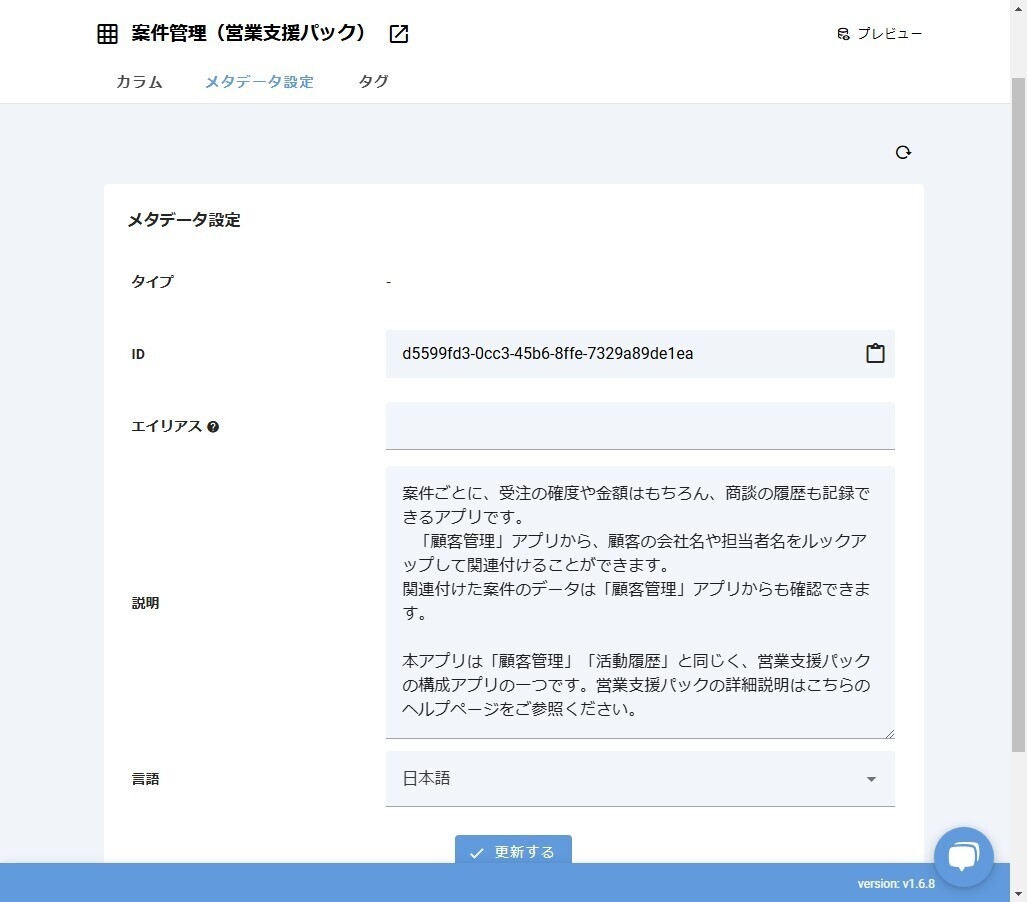The width and height of the screenshot is (1027, 902).
Task: Grab the textarea resize handle corner
Action: [x=888, y=733]
